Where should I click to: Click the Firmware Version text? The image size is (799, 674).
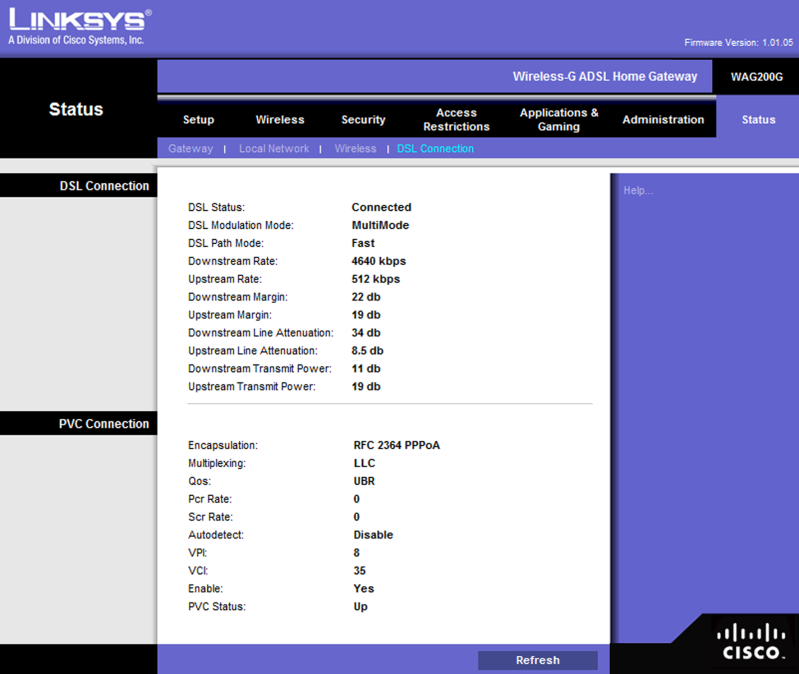(738, 43)
